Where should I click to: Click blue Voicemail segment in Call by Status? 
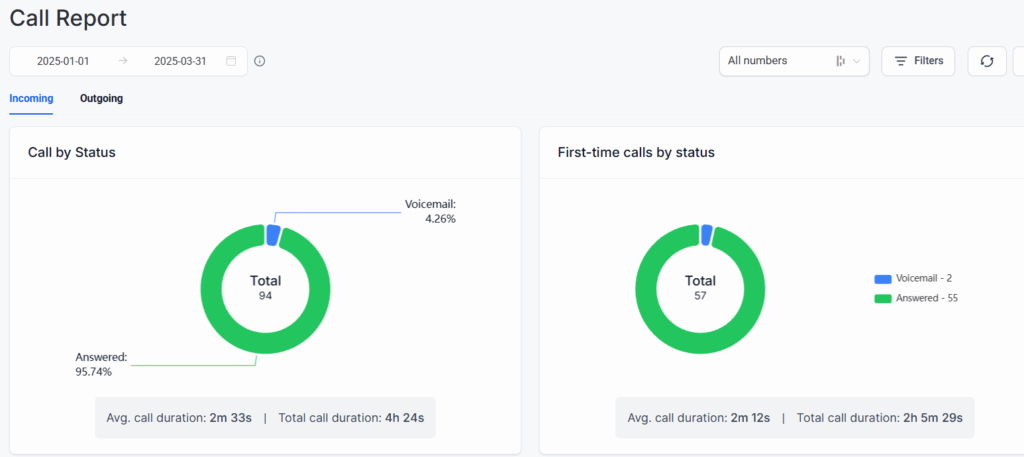[x=272, y=234]
